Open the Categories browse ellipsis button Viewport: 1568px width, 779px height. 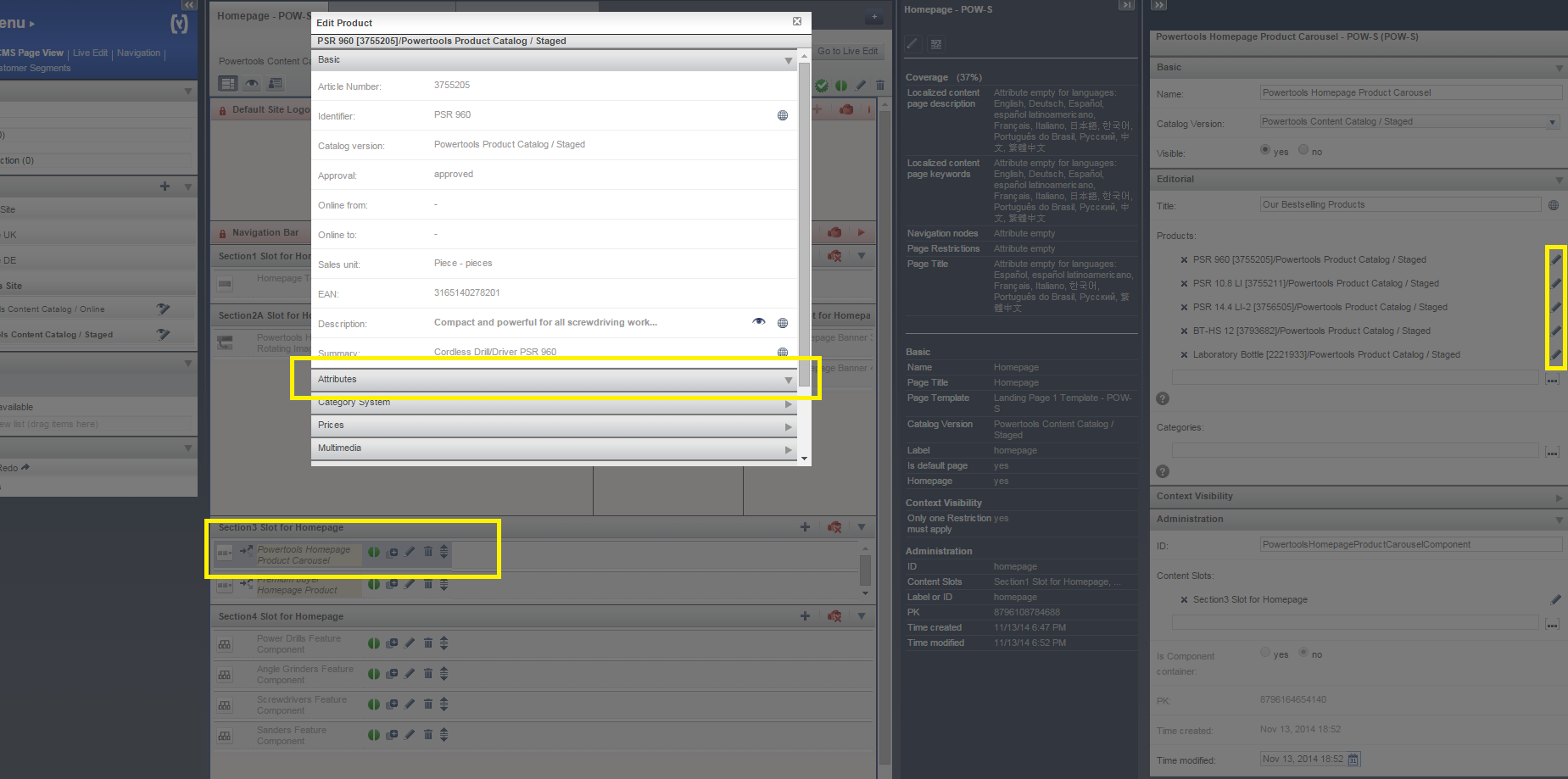tap(1552, 452)
